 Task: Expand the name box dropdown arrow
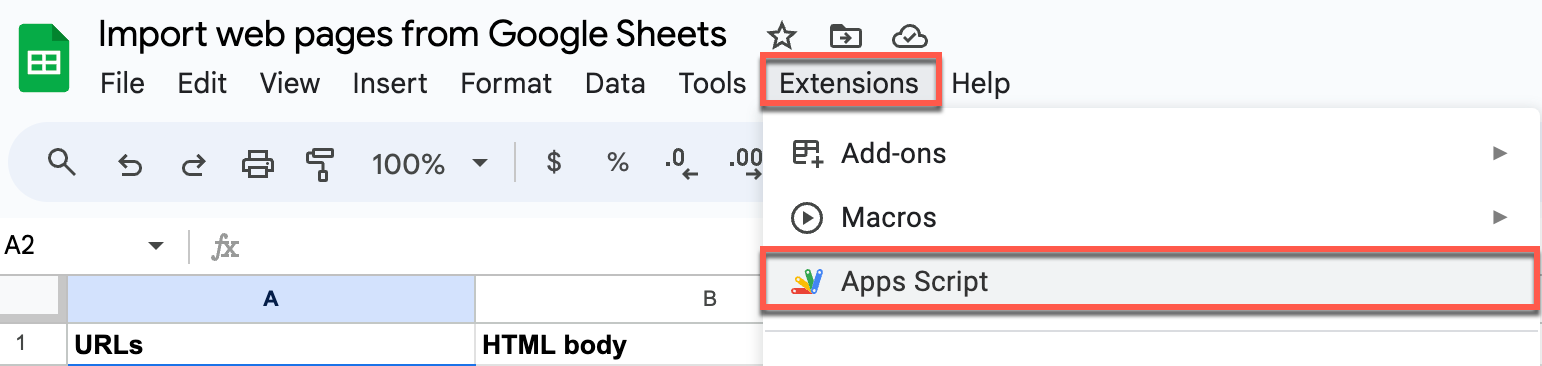(155, 246)
